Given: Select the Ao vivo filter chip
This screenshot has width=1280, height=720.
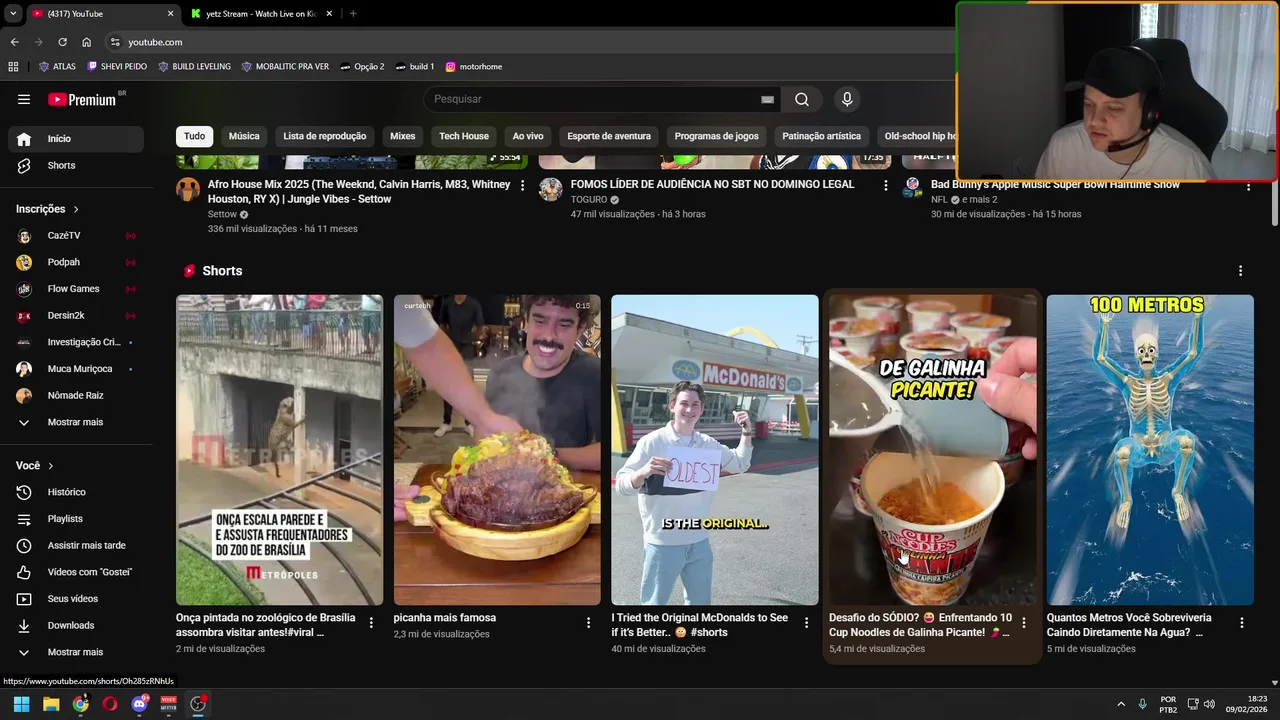Looking at the screenshot, I should [x=528, y=136].
